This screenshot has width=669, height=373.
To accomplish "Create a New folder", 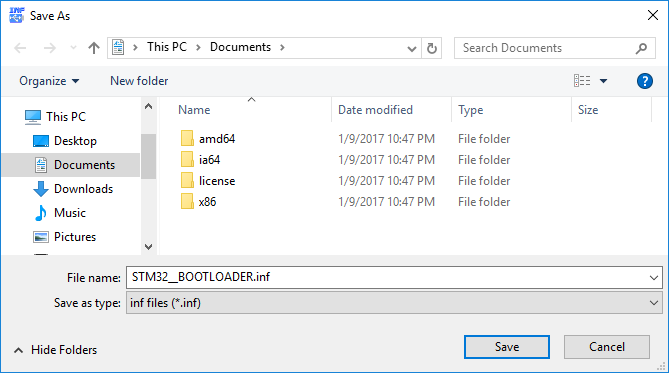I will pos(139,81).
